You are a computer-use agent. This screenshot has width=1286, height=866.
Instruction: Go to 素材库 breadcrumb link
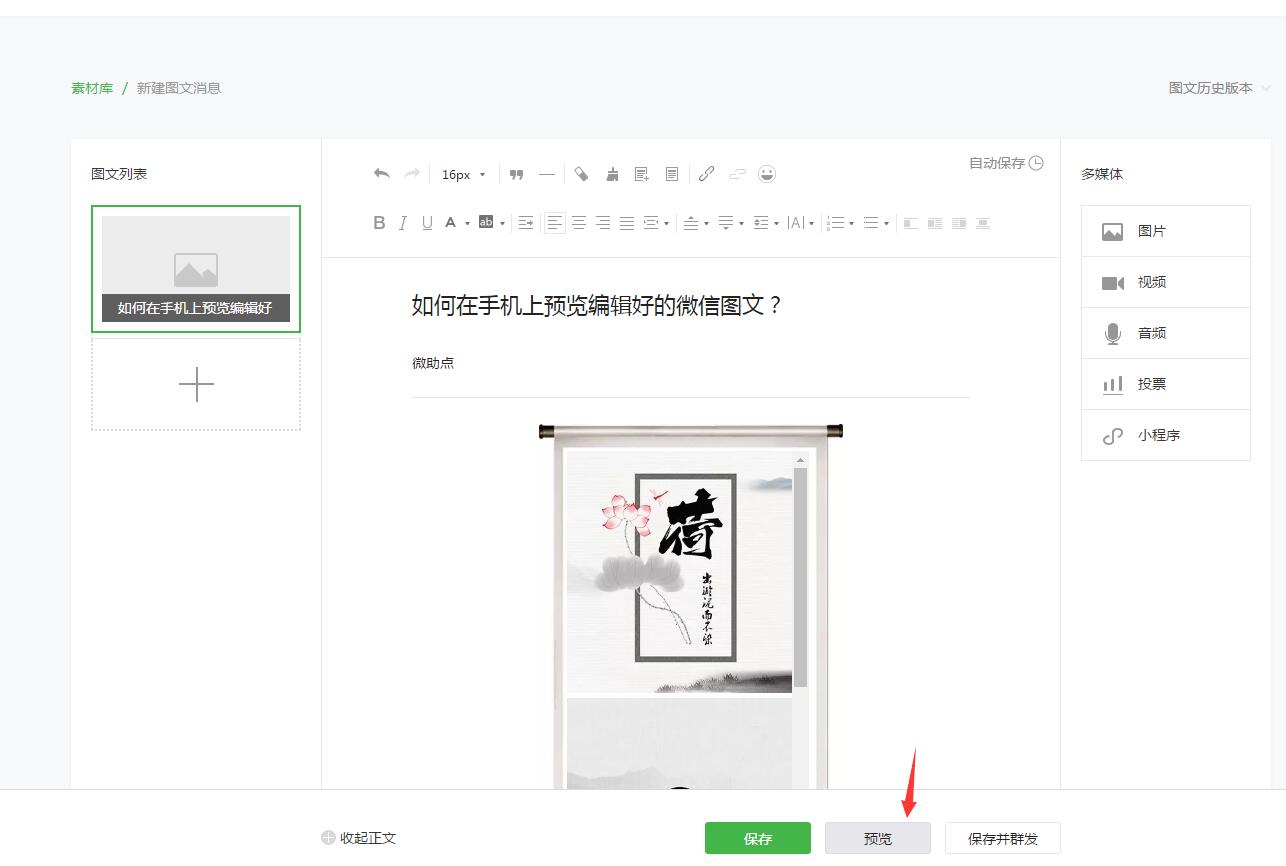coord(92,88)
